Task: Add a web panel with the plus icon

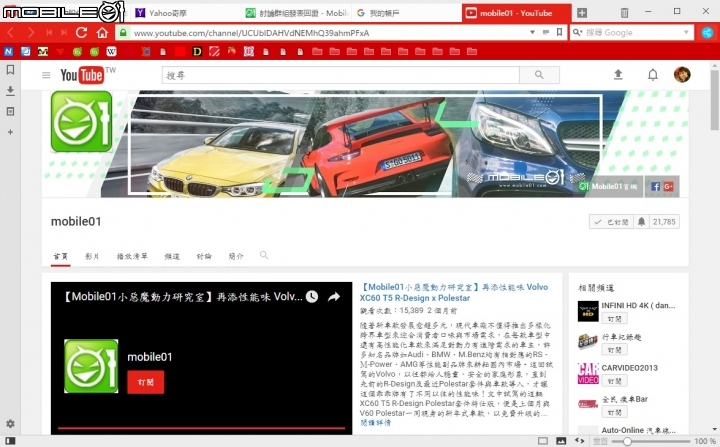Action: 10,132
